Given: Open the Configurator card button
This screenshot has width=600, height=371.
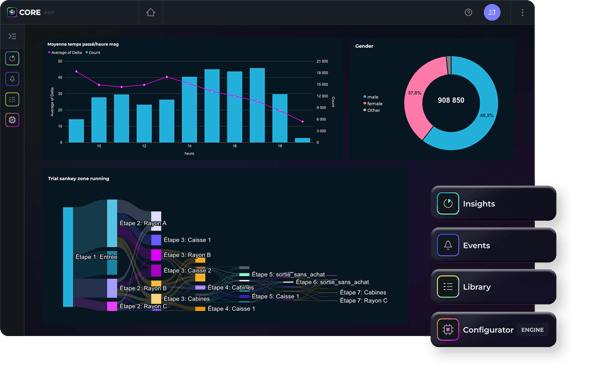Looking at the screenshot, I should coord(493,330).
